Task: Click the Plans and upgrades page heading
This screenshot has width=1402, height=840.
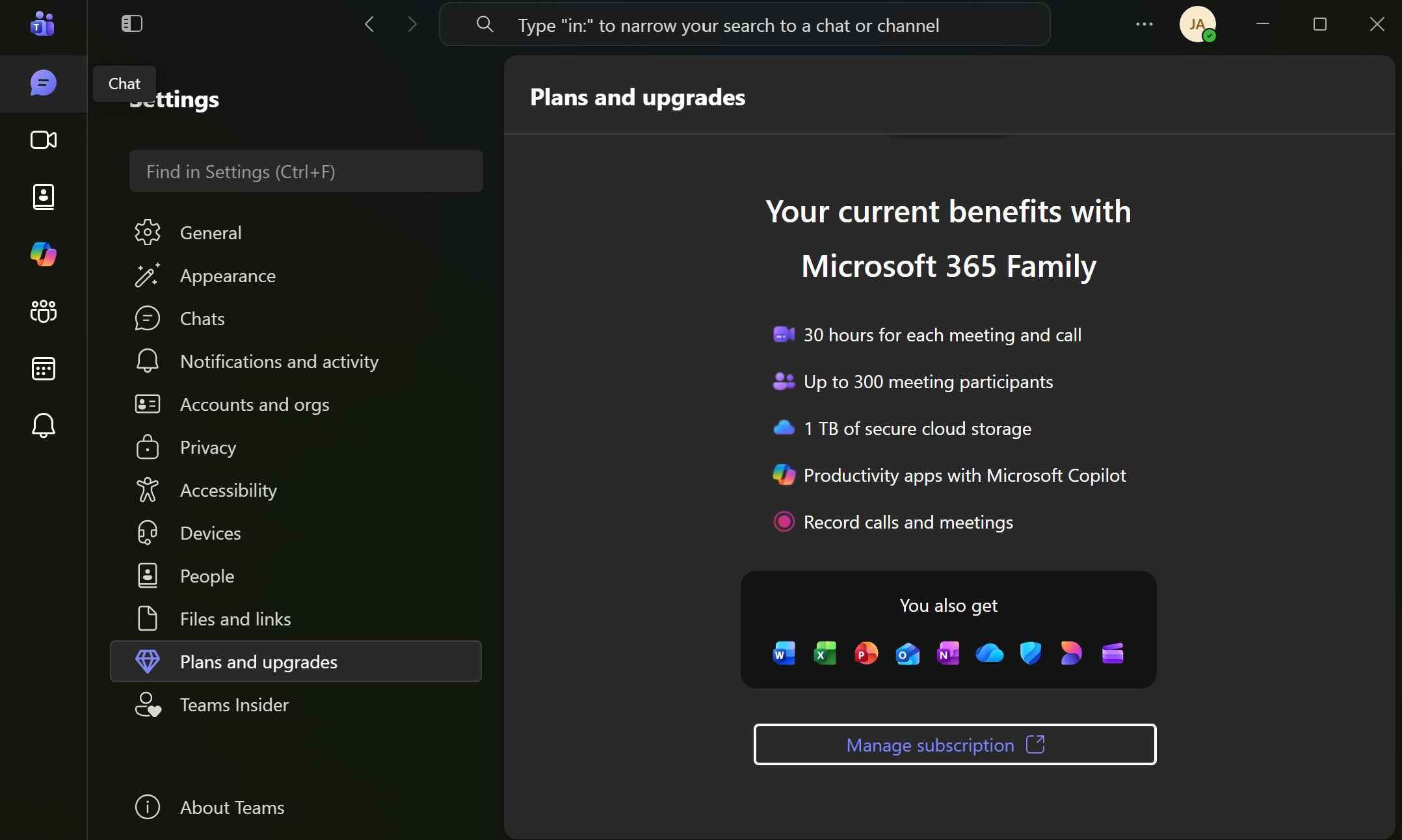Action: pos(637,97)
